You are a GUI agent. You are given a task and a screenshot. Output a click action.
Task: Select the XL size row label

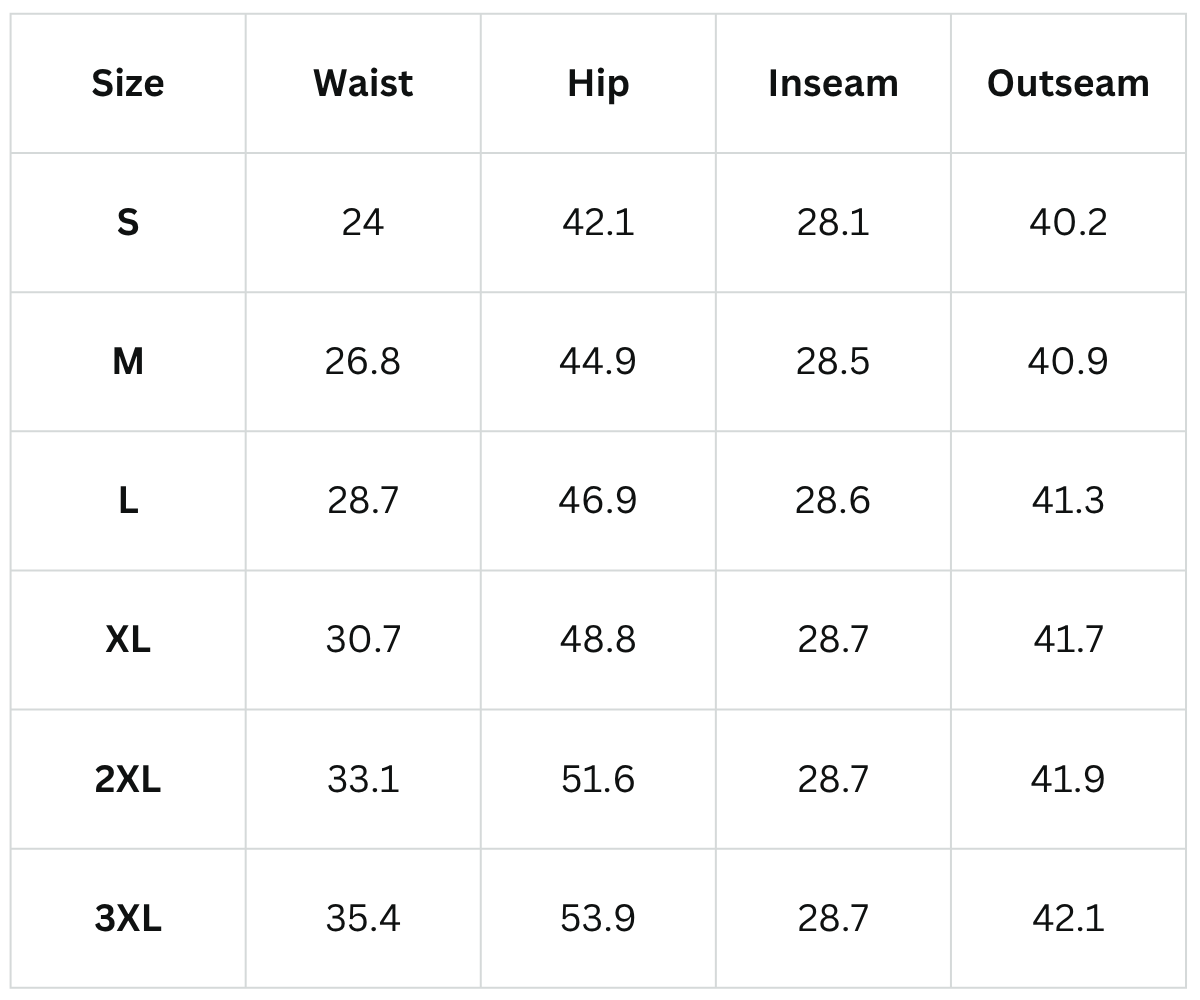coord(128,639)
